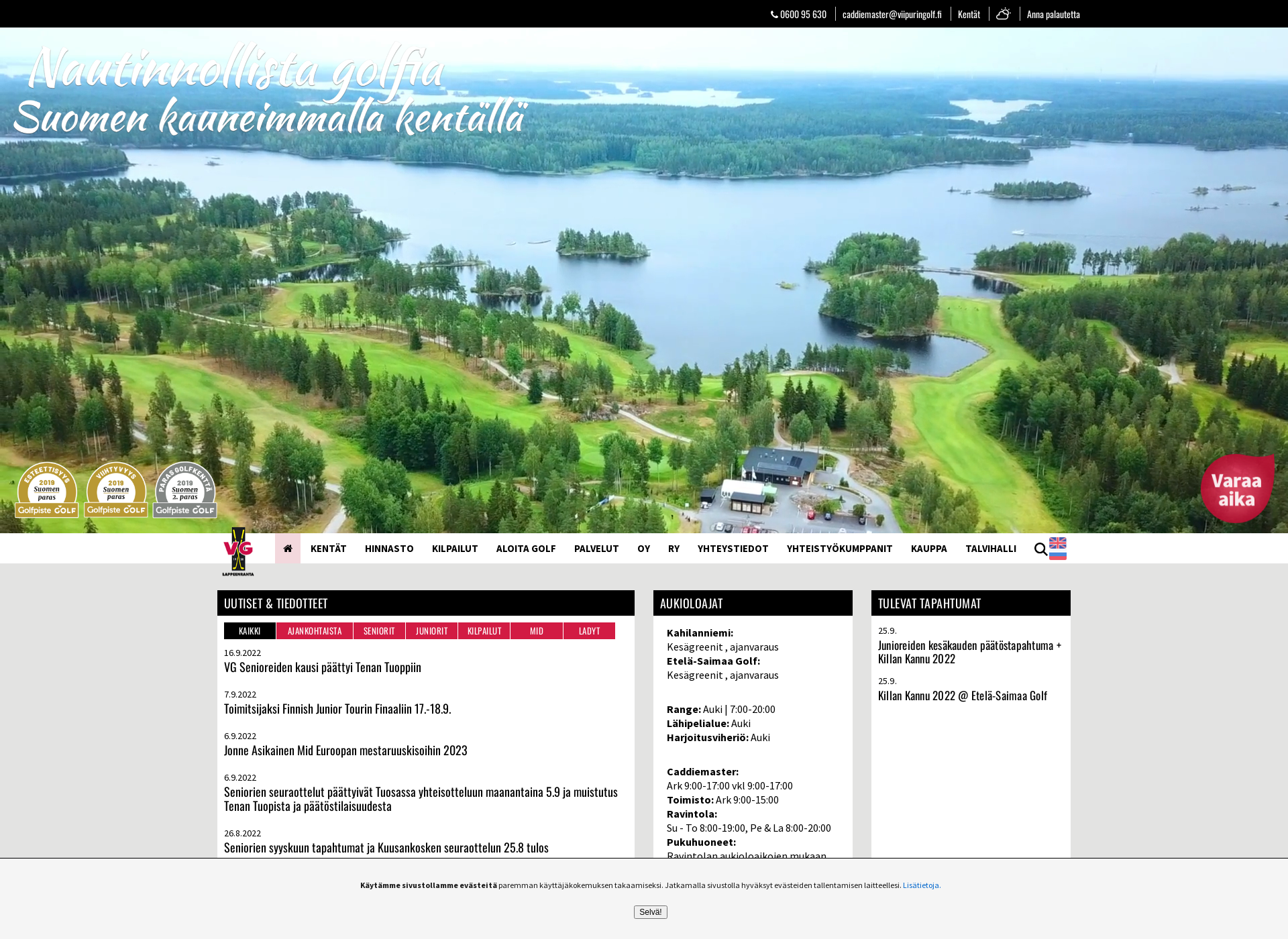Open YHTEYSTIEDOT menu
Screen dimensions: 1288x939
tap(733, 549)
